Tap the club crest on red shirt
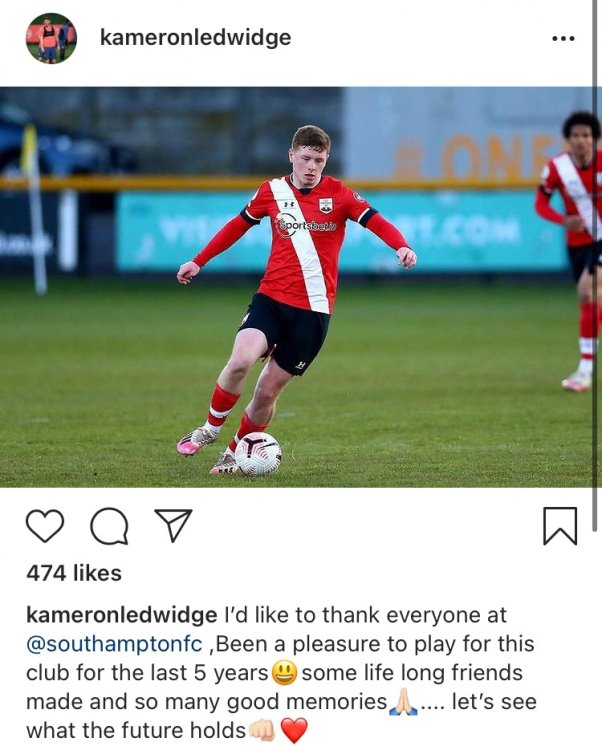 click(326, 206)
